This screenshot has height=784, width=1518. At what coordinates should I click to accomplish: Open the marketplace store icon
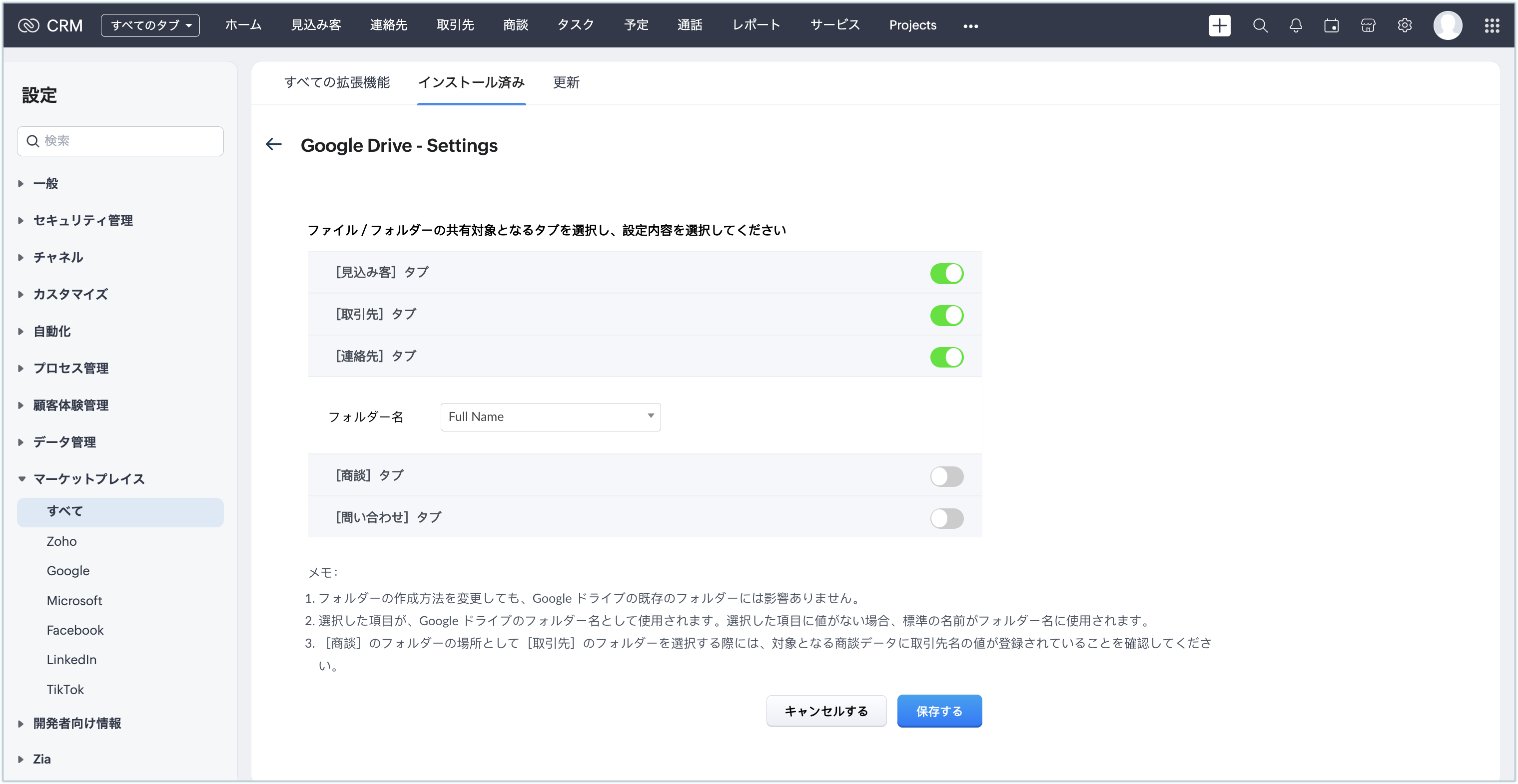point(1368,25)
